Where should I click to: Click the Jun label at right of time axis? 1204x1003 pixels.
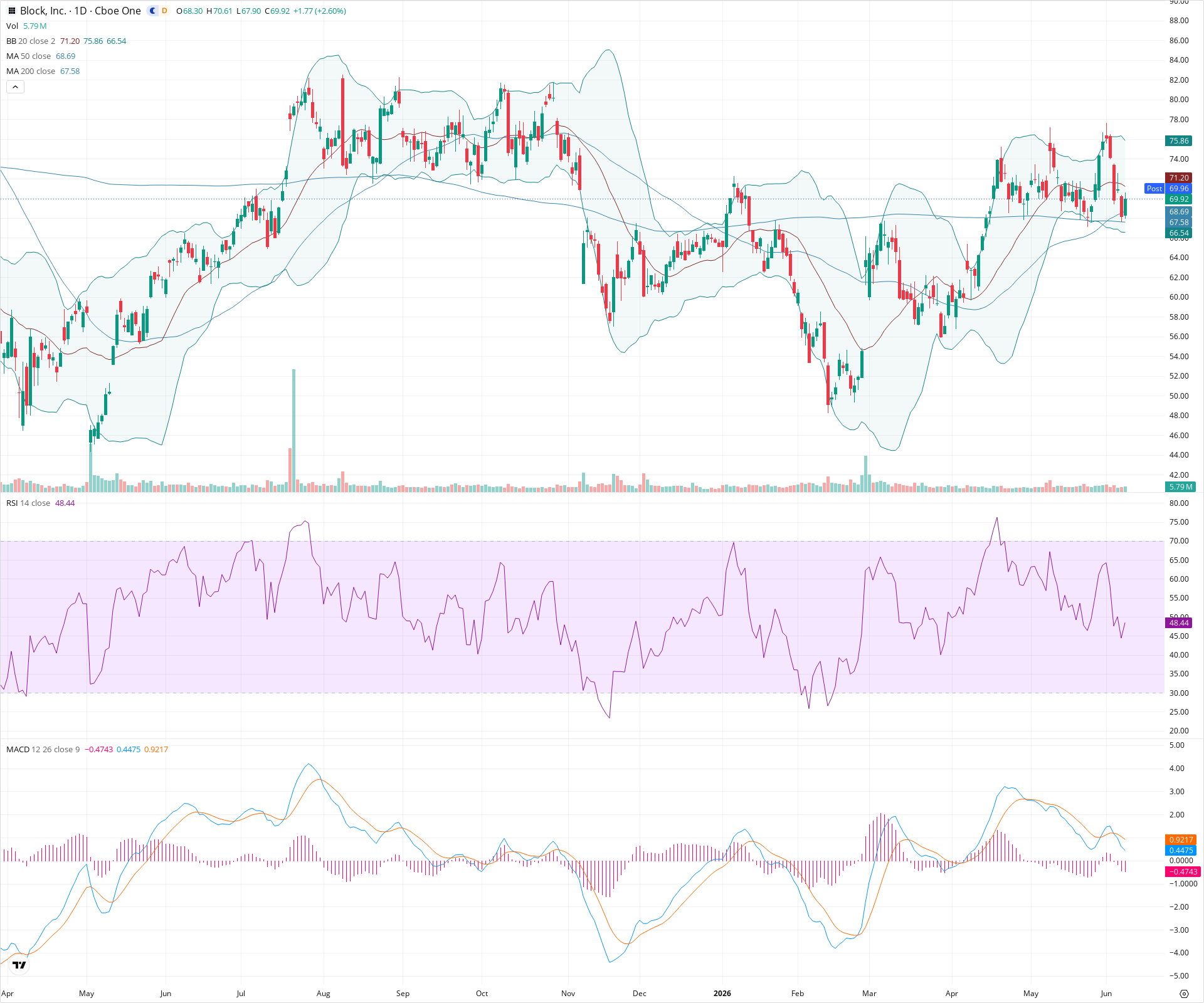[x=1106, y=994]
